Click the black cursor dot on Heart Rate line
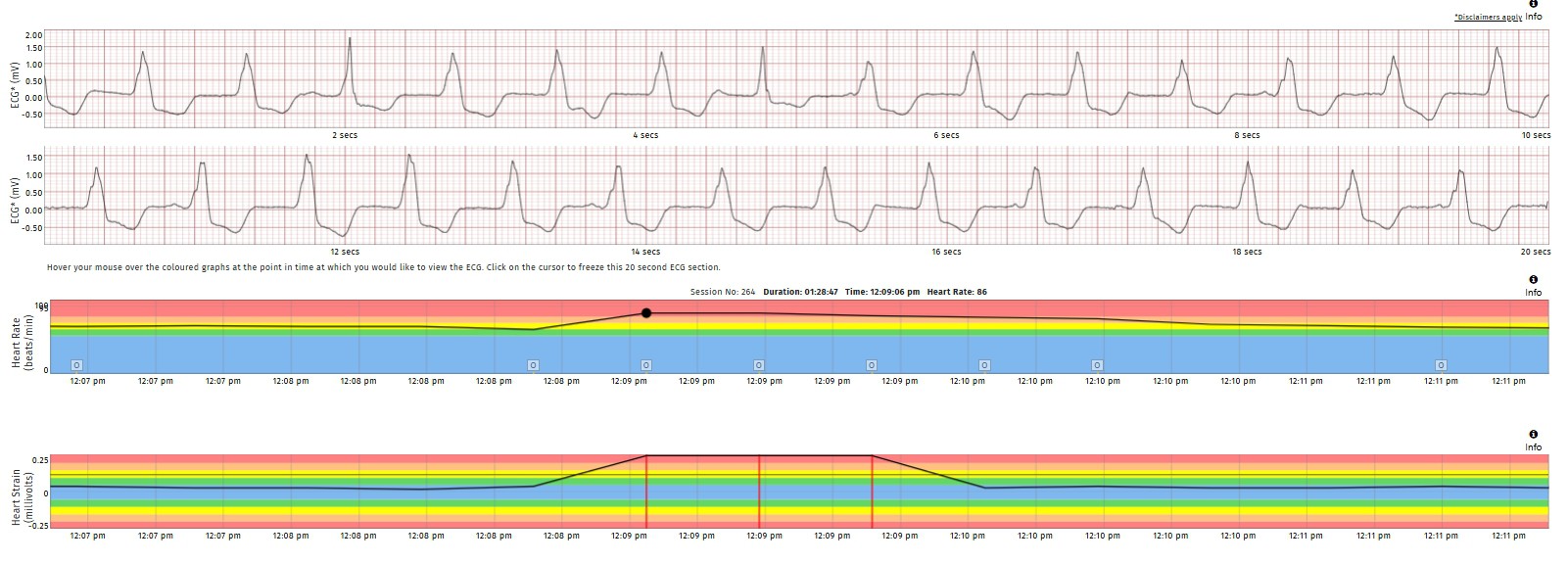This screenshot has width=1568, height=563. click(x=646, y=313)
